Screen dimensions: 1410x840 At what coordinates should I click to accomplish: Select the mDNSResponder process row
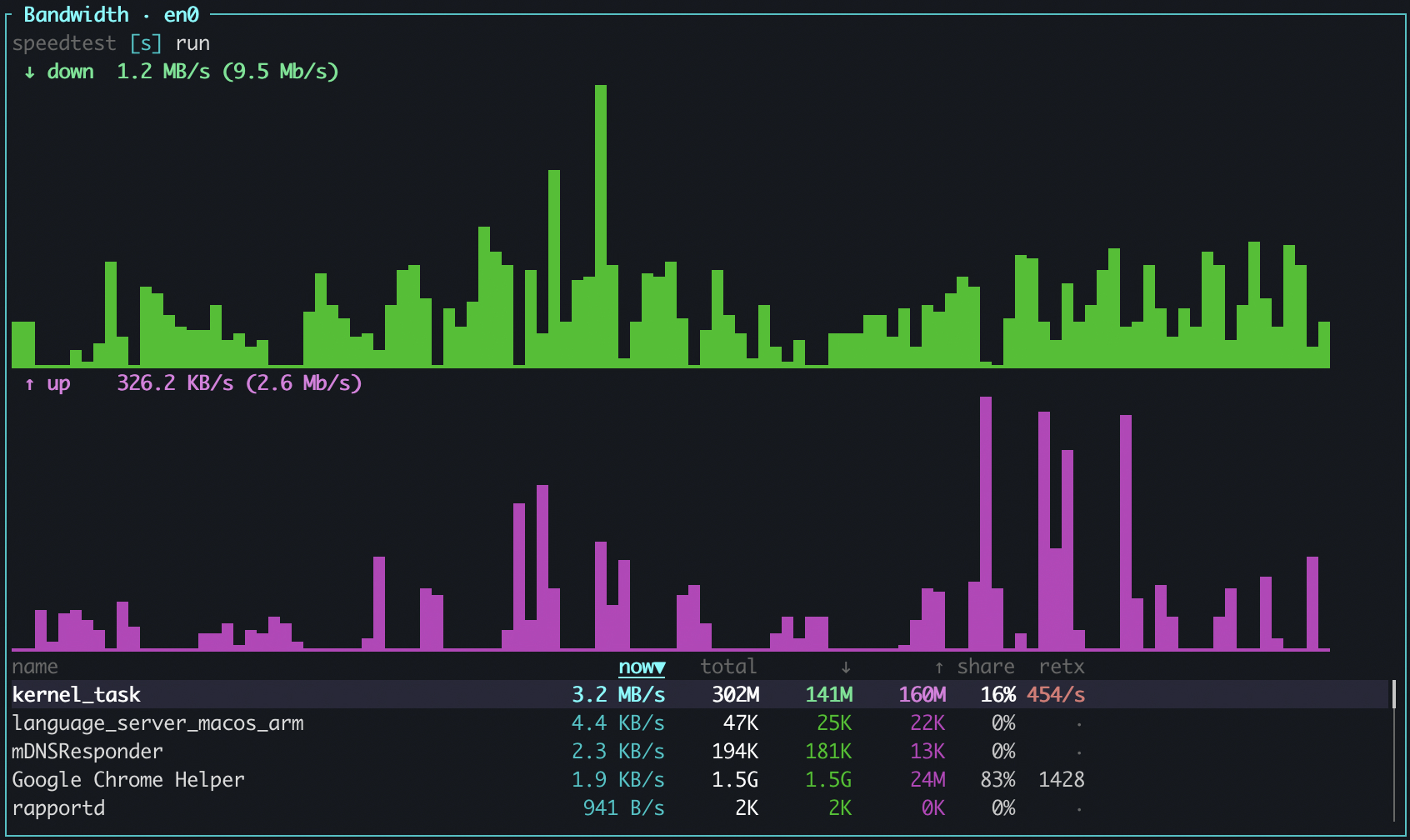700,751
